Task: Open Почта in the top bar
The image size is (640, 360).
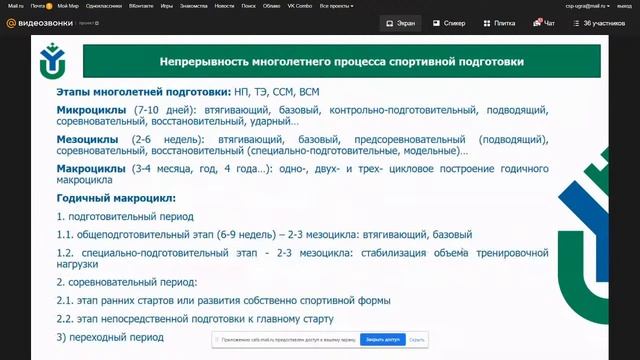Action: (x=38, y=6)
